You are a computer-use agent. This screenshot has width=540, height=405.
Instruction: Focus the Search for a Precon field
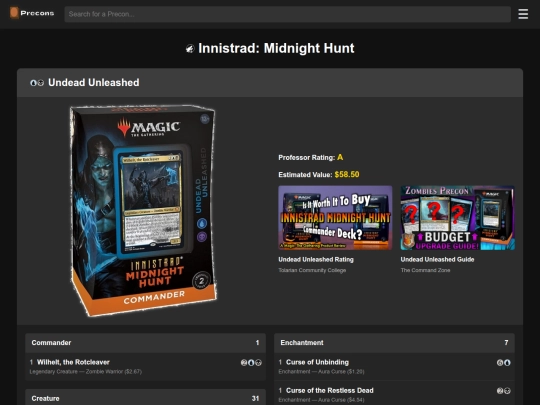tap(288, 14)
